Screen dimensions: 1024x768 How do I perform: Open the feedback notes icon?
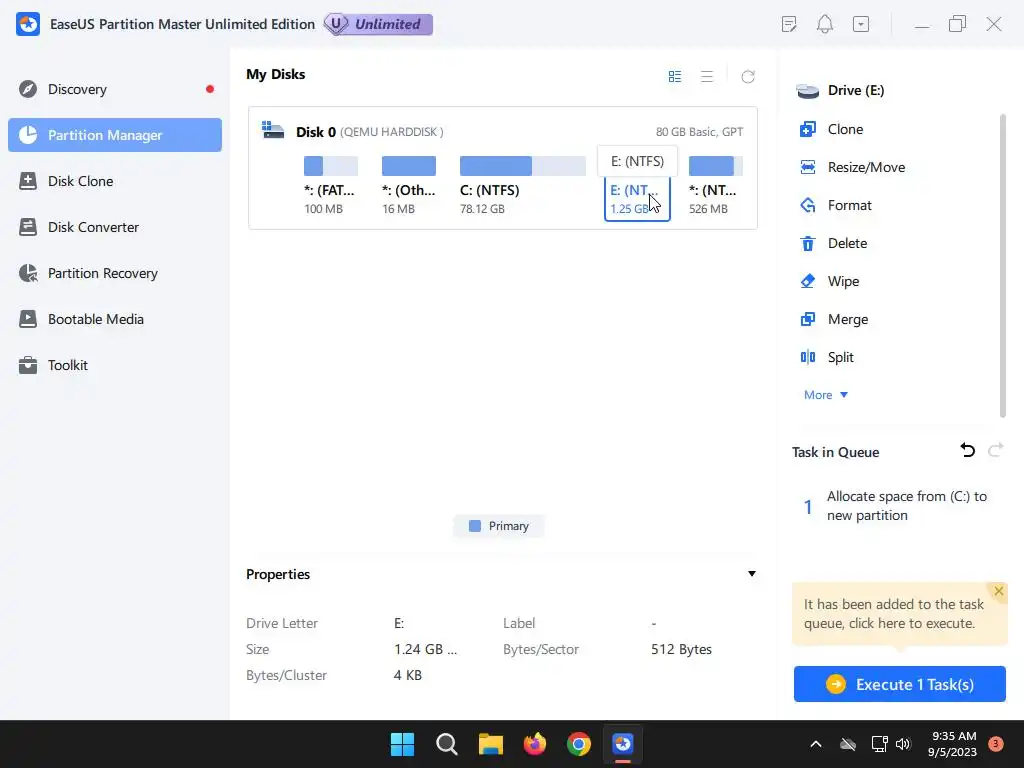pos(789,25)
